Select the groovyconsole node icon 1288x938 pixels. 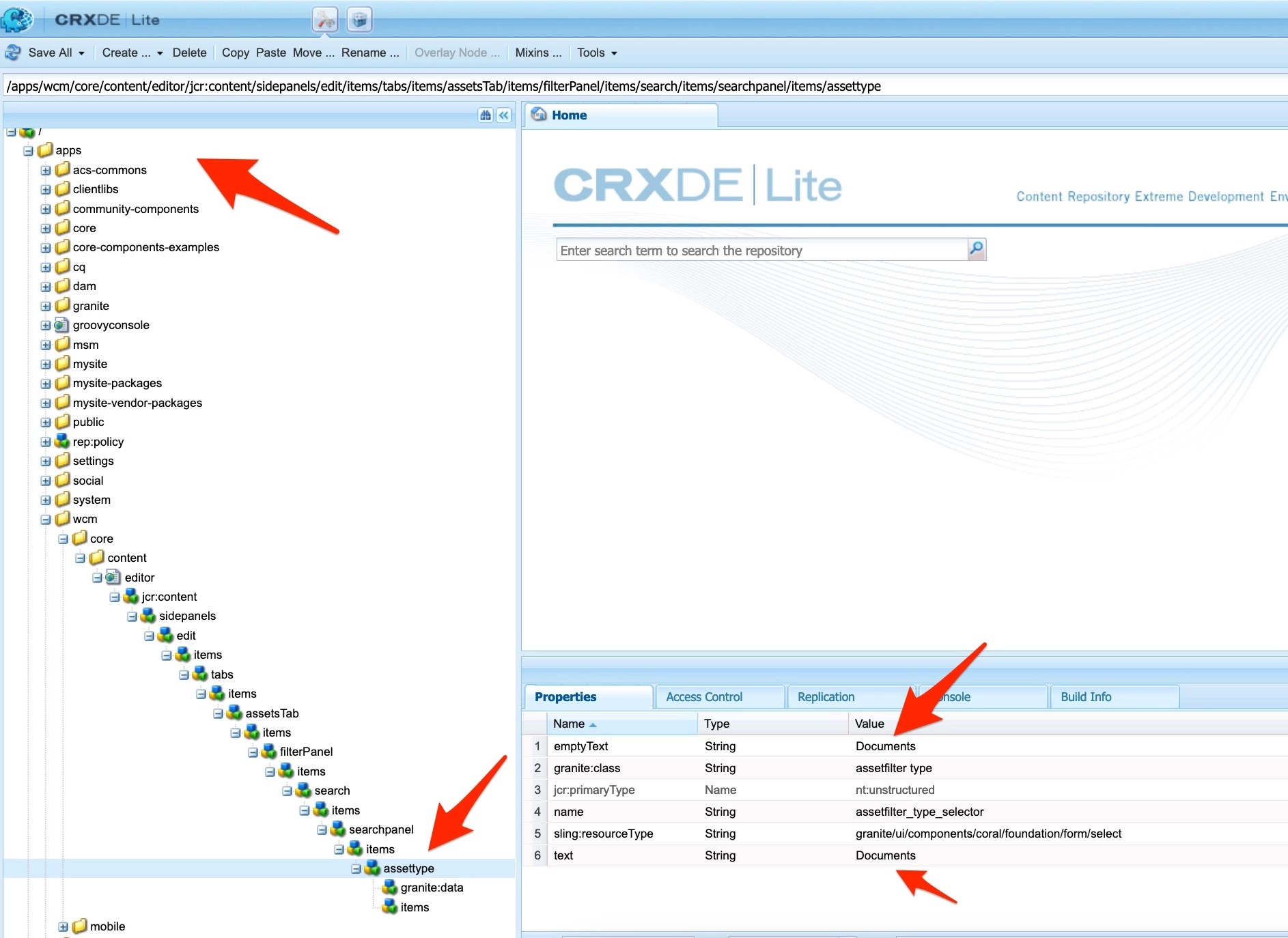coord(62,325)
